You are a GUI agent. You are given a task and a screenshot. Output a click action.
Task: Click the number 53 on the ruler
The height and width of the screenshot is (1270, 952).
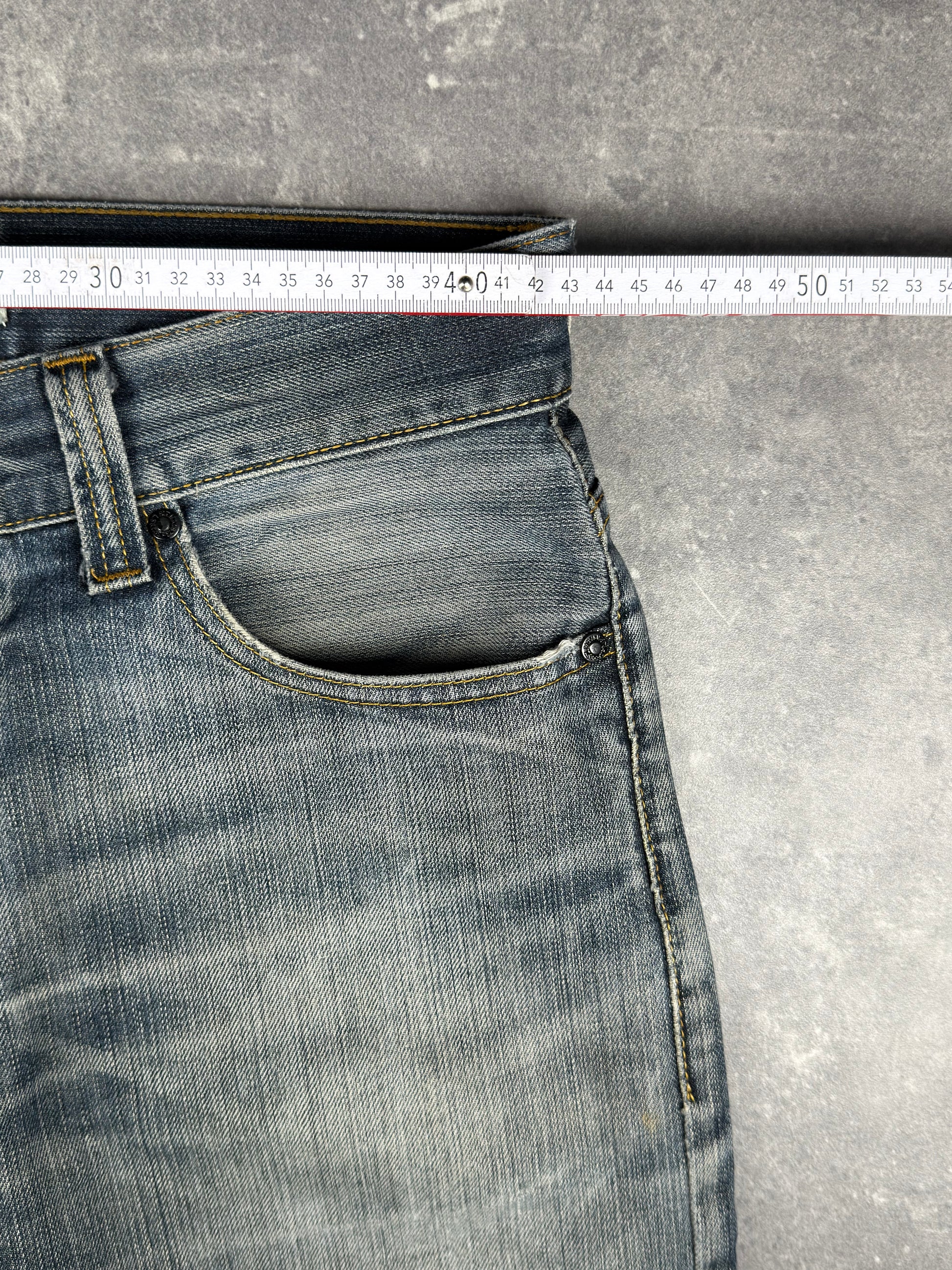pyautogui.click(x=913, y=285)
